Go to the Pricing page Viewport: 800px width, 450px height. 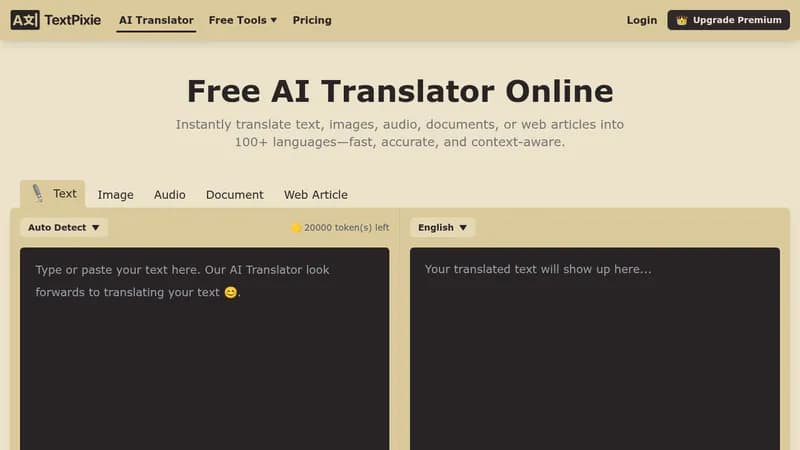point(312,20)
